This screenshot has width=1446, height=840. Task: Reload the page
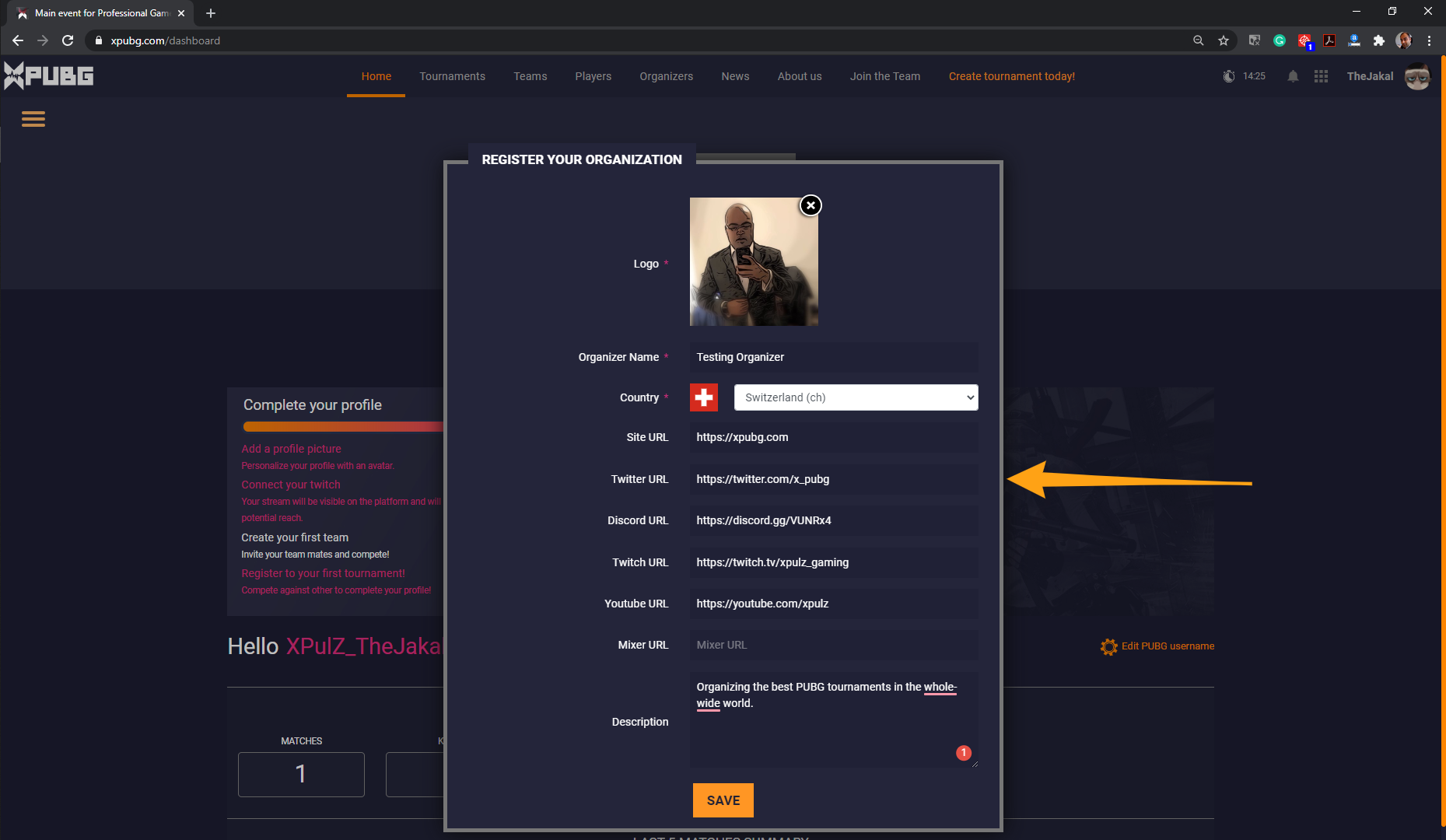(68, 40)
